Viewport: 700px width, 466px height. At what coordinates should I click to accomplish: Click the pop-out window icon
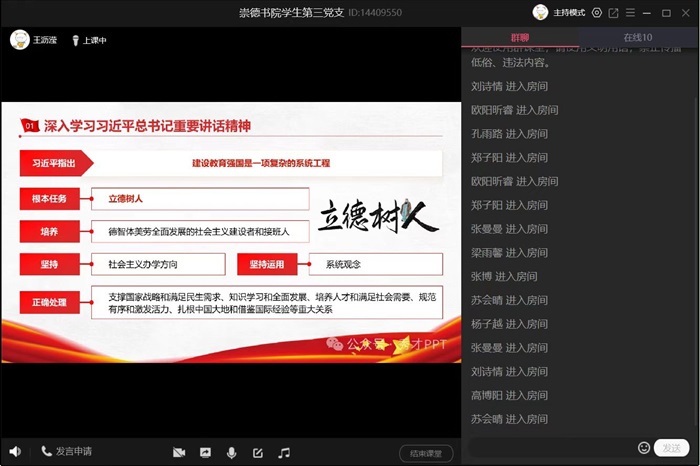point(613,13)
